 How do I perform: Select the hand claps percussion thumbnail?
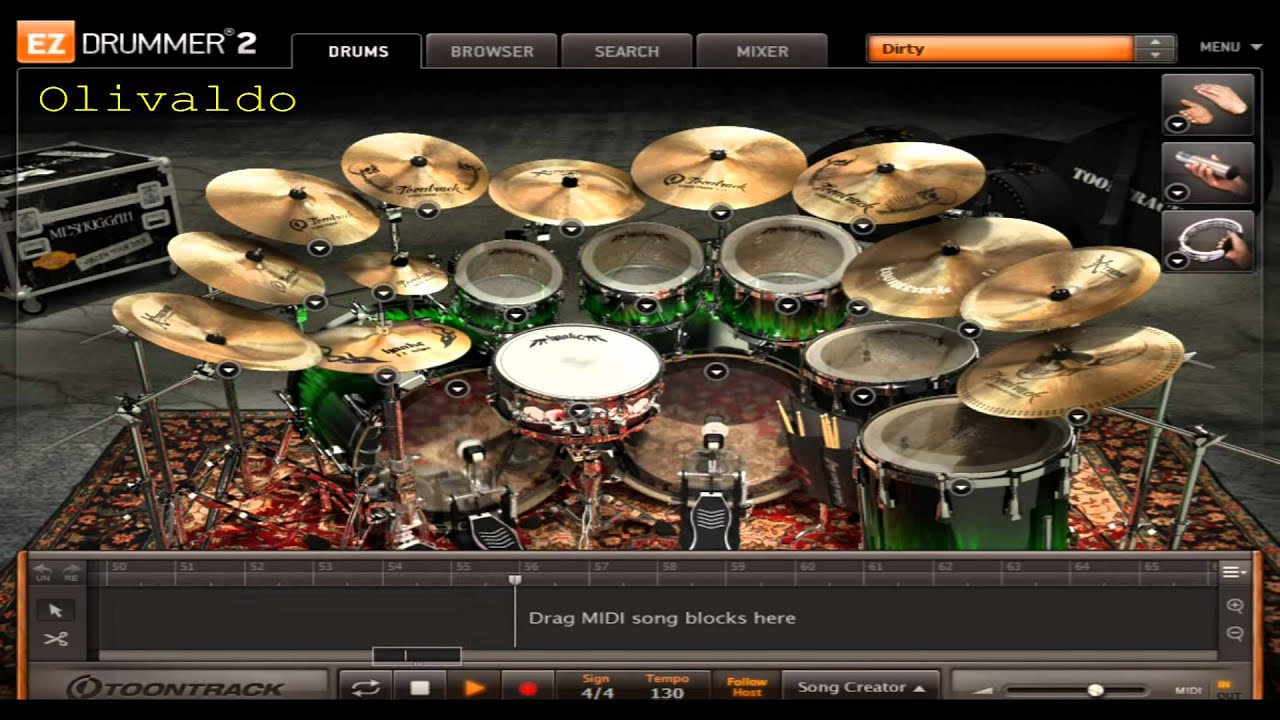tap(1208, 104)
